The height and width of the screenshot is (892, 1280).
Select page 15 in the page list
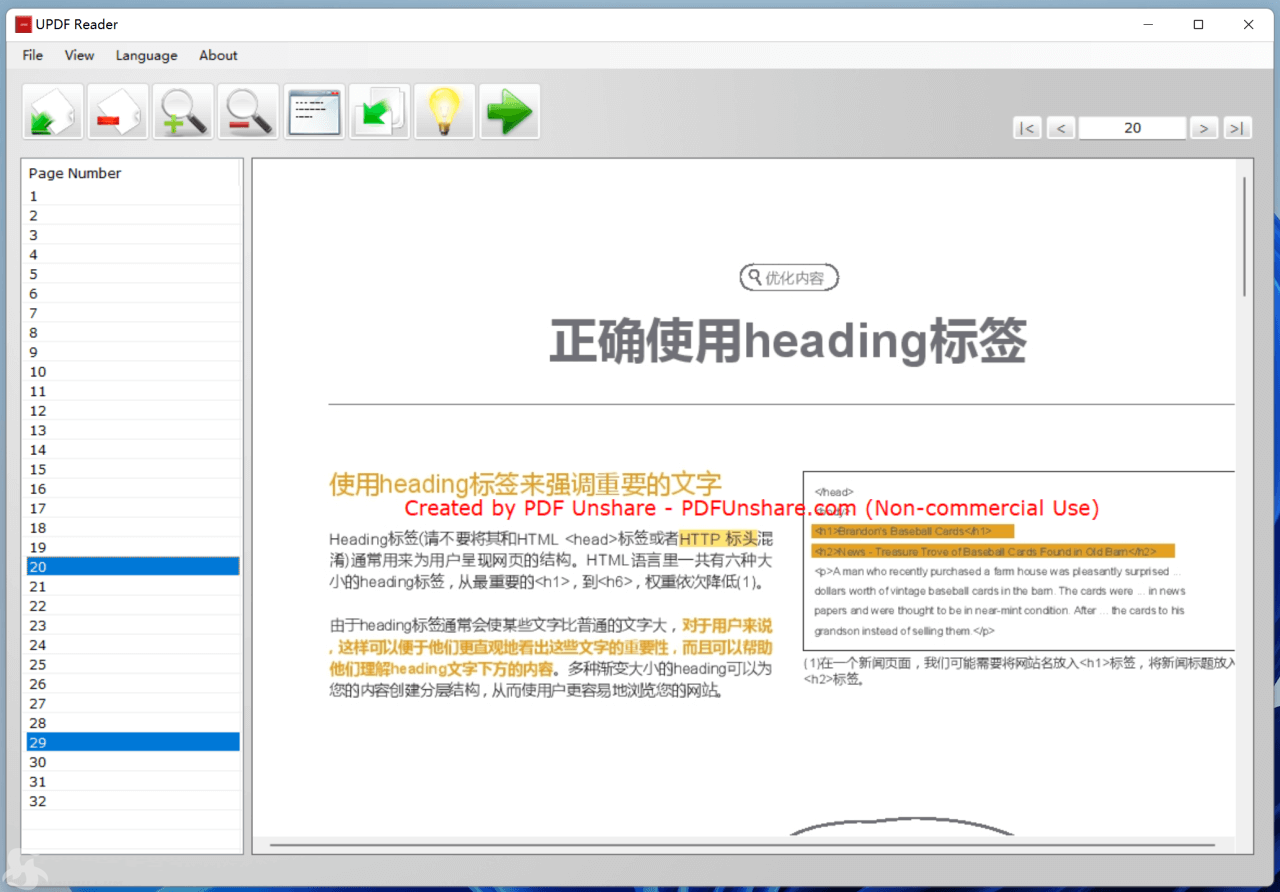click(133, 469)
